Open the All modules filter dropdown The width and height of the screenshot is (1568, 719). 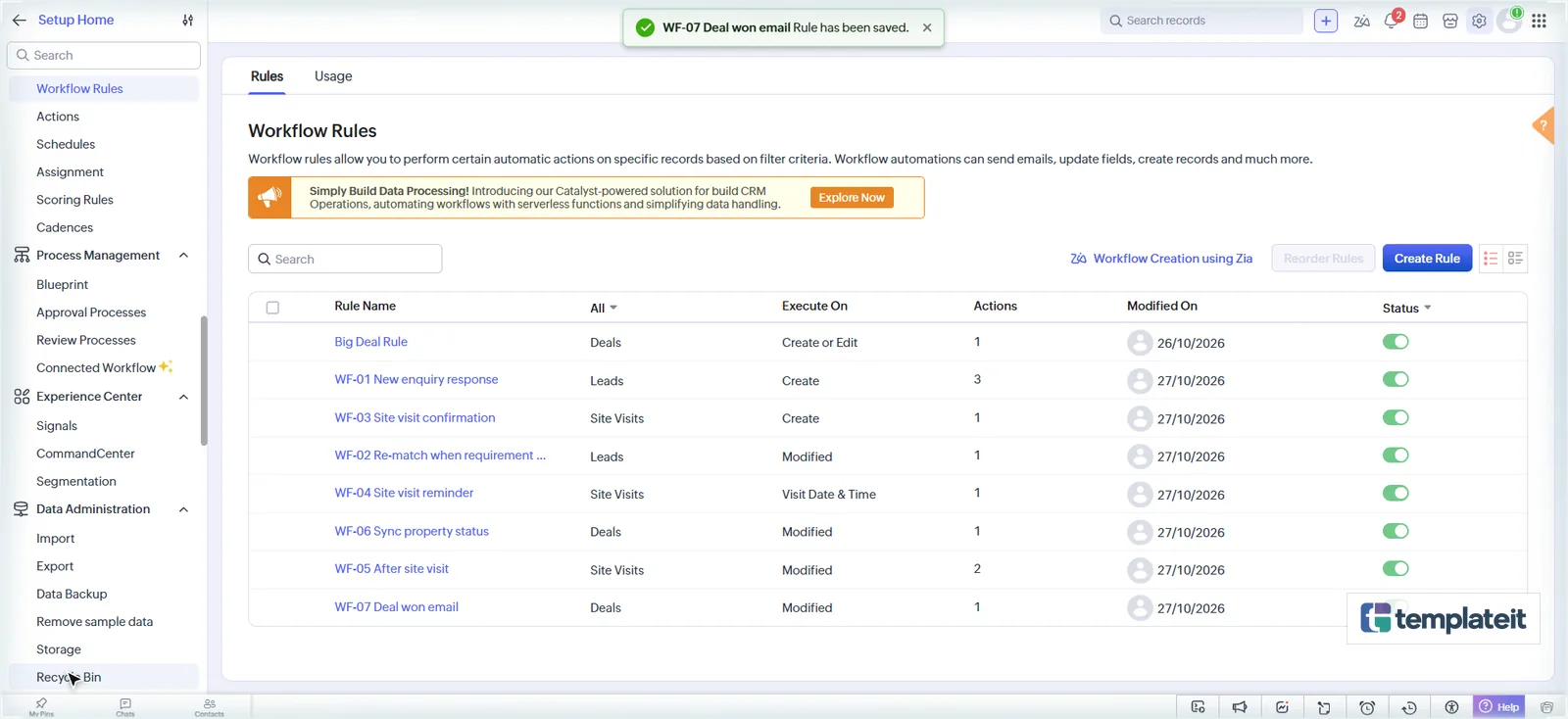(x=604, y=308)
